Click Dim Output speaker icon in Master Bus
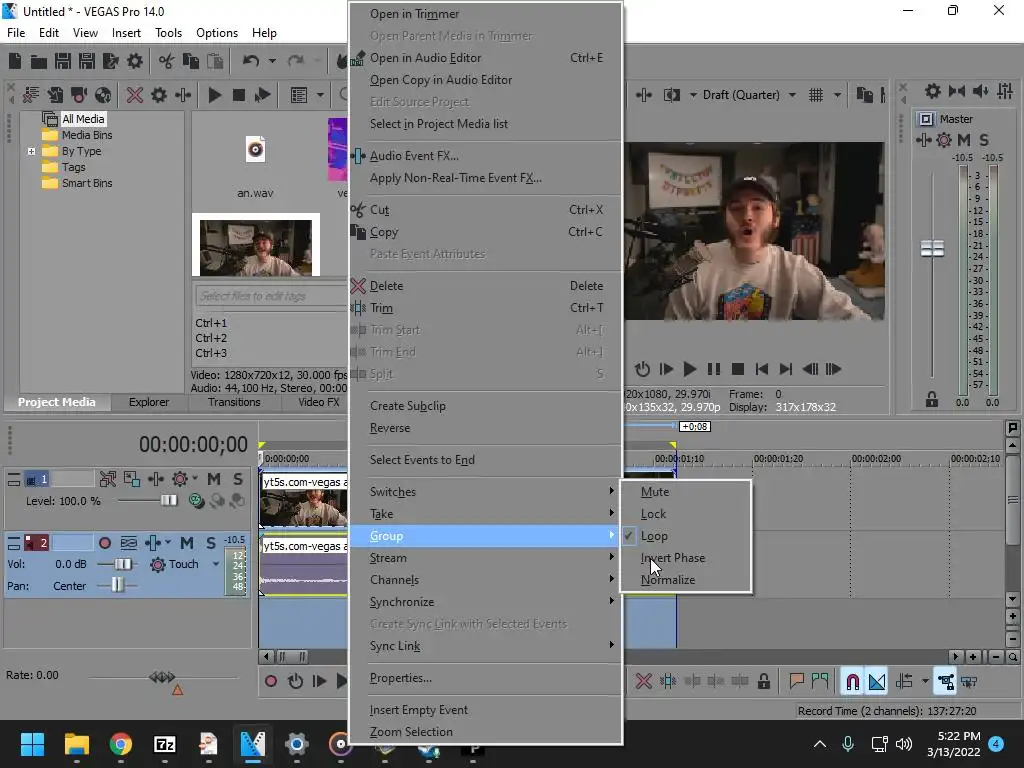The image size is (1024, 768). (980, 91)
